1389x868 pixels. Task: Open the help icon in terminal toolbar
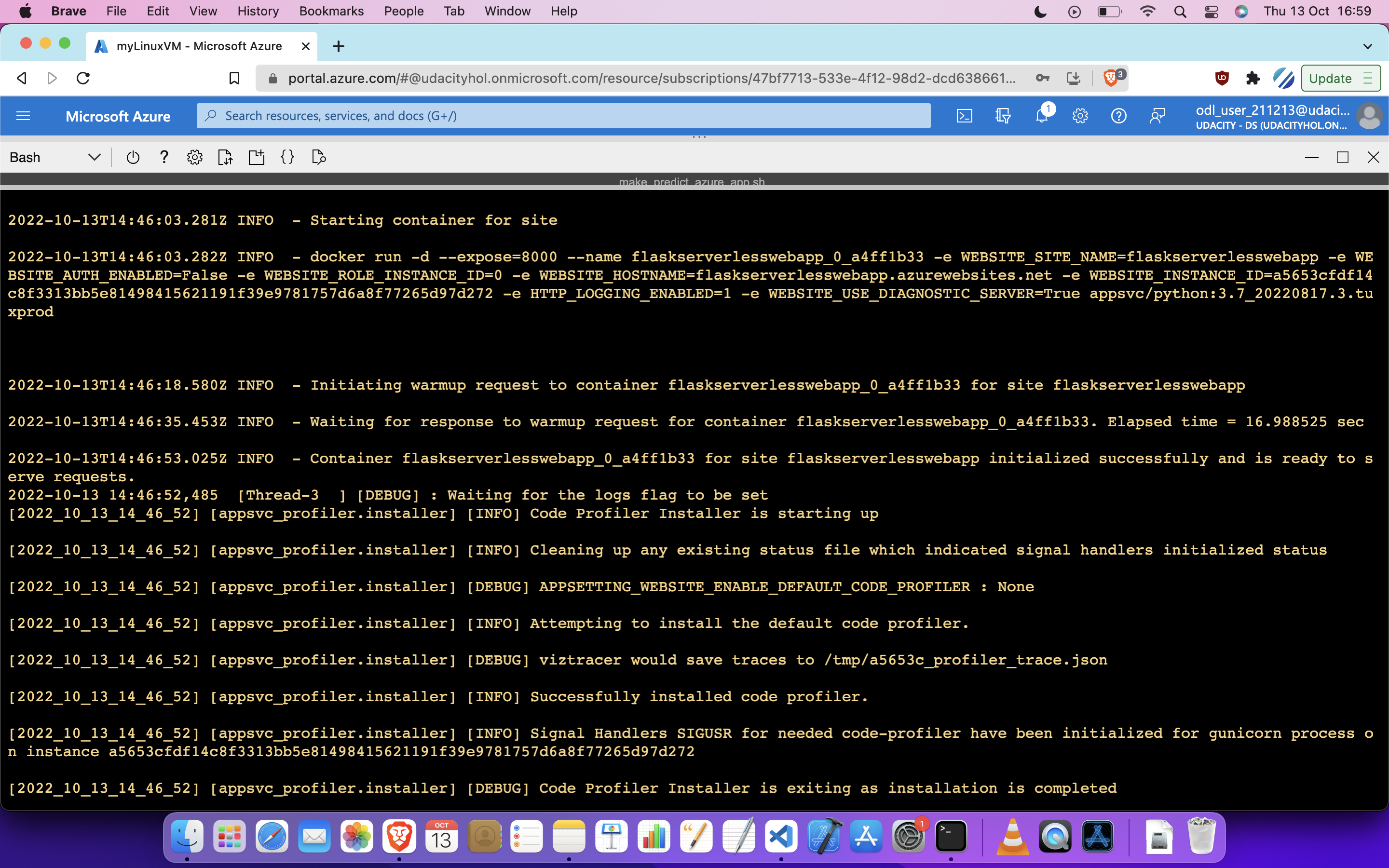pos(162,157)
